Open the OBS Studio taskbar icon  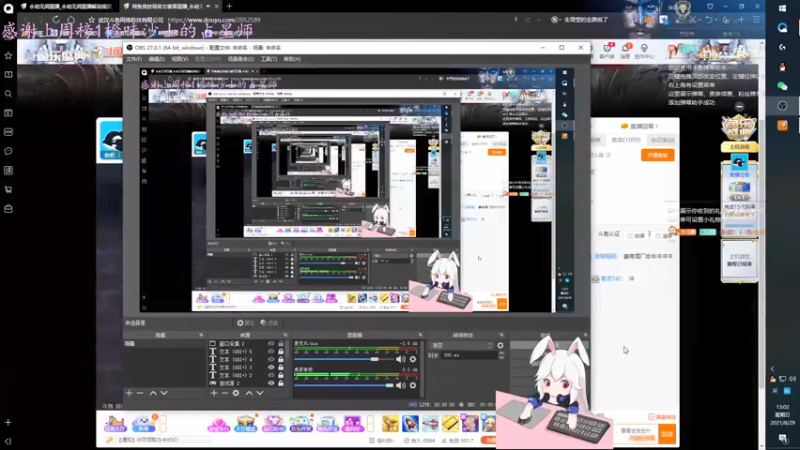[x=783, y=106]
